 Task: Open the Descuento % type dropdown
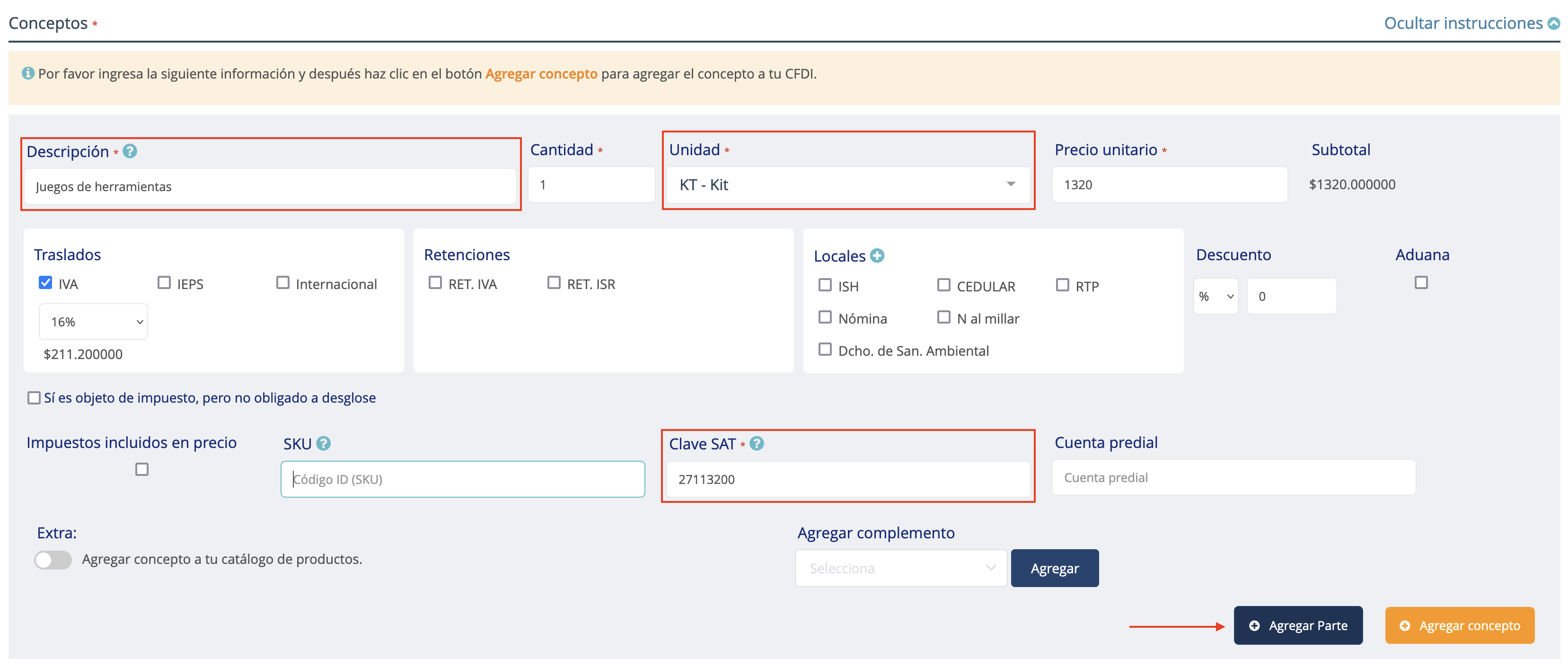(x=1216, y=297)
